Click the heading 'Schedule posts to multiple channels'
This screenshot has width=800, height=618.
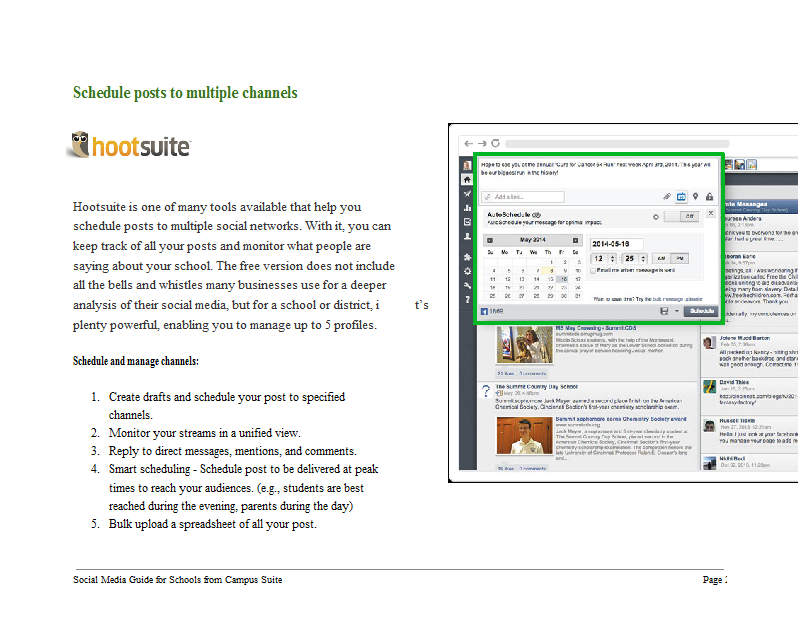185,93
